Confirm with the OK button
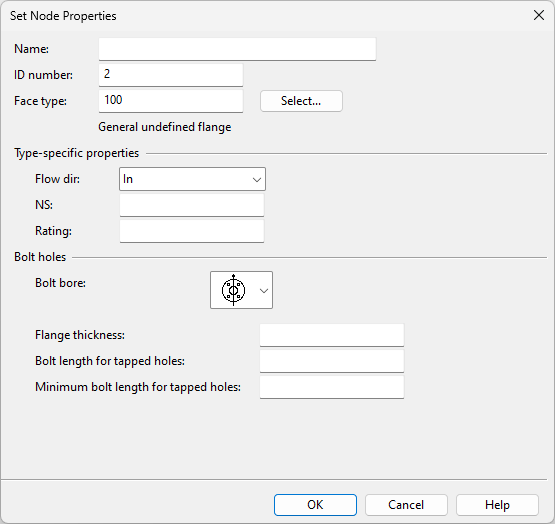Screen dimensions: 555x524 click(x=315, y=505)
